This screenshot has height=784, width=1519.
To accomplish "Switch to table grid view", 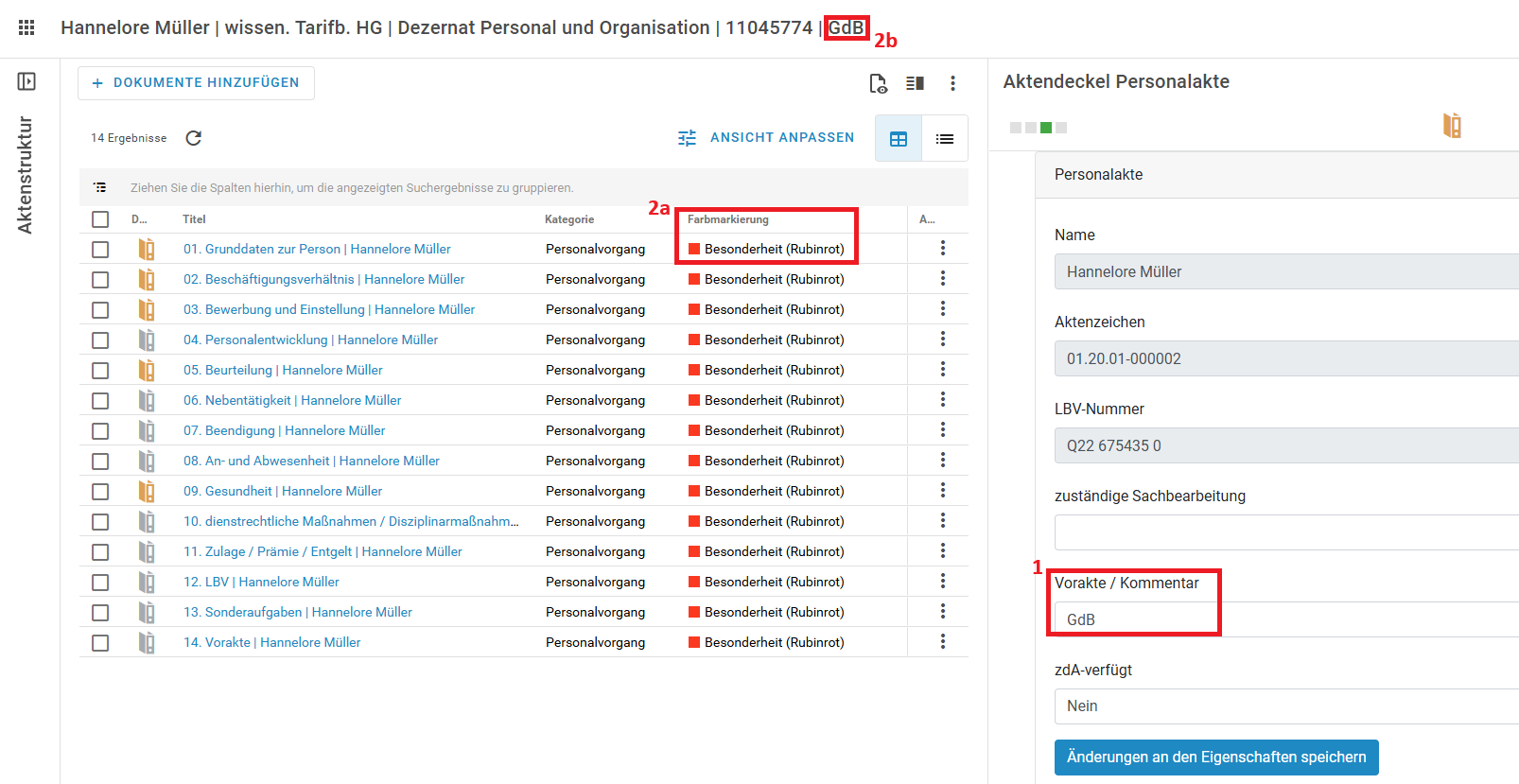I will point(899,139).
